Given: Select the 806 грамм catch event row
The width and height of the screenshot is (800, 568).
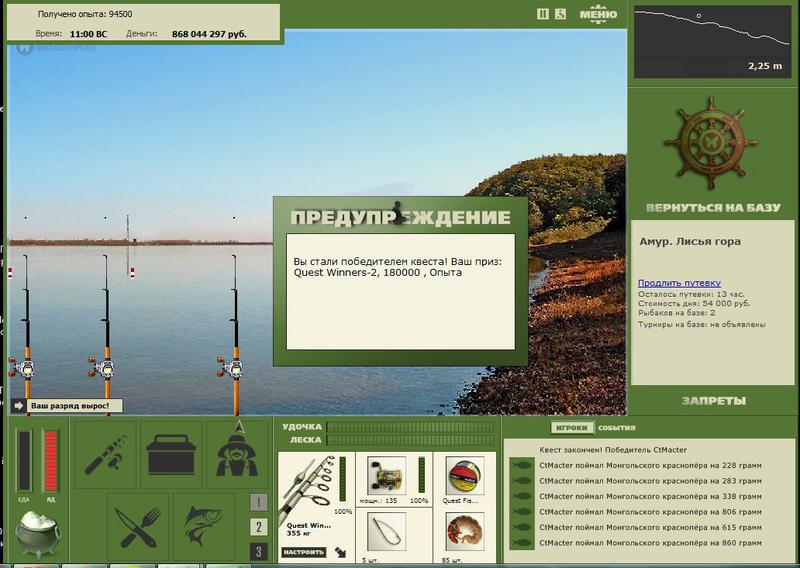Looking at the screenshot, I should 650,512.
